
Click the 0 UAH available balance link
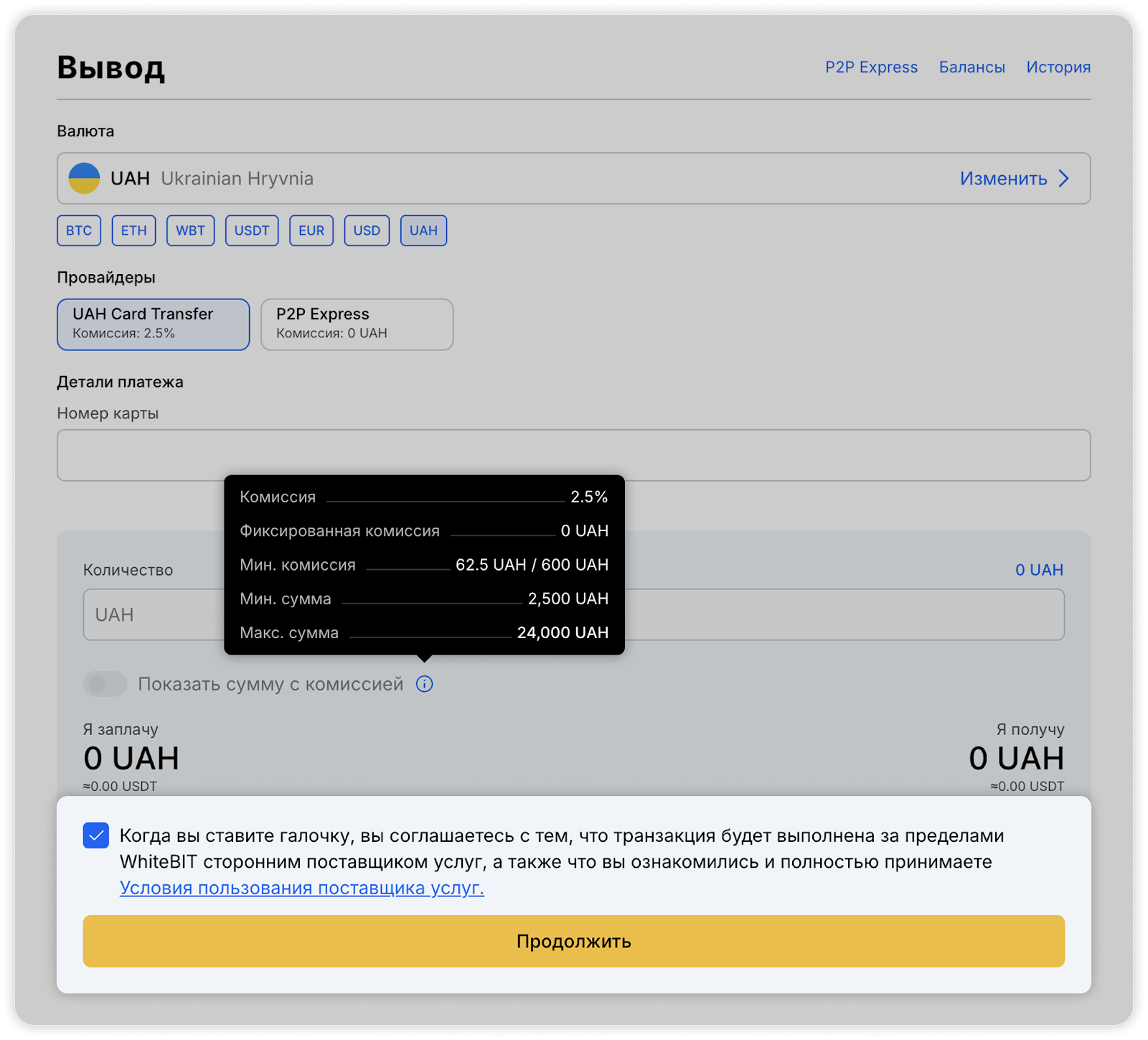pyautogui.click(x=1038, y=570)
